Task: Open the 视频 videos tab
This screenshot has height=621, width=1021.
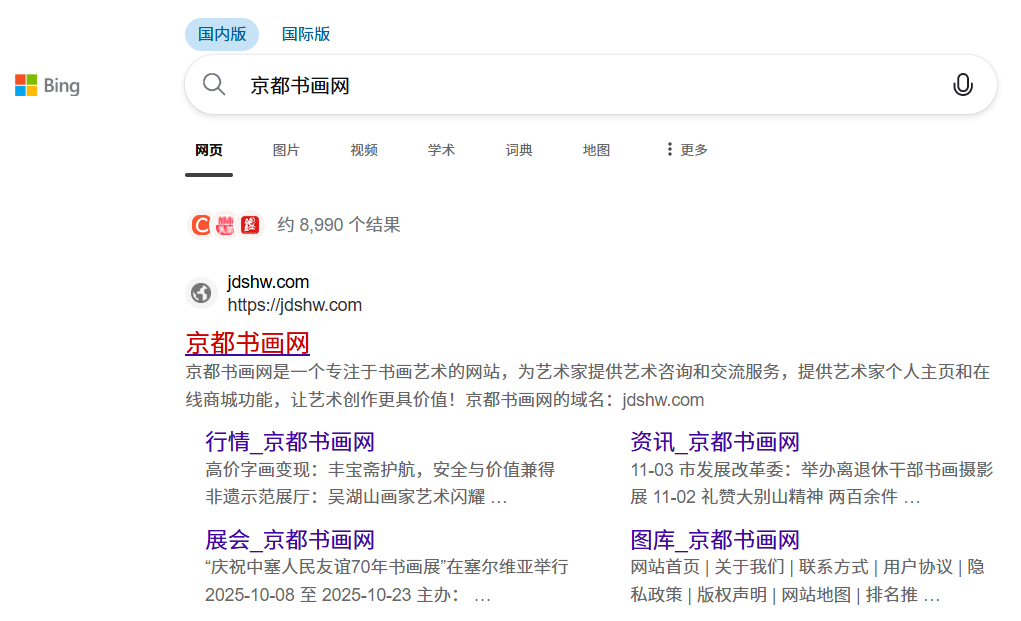Action: (364, 150)
